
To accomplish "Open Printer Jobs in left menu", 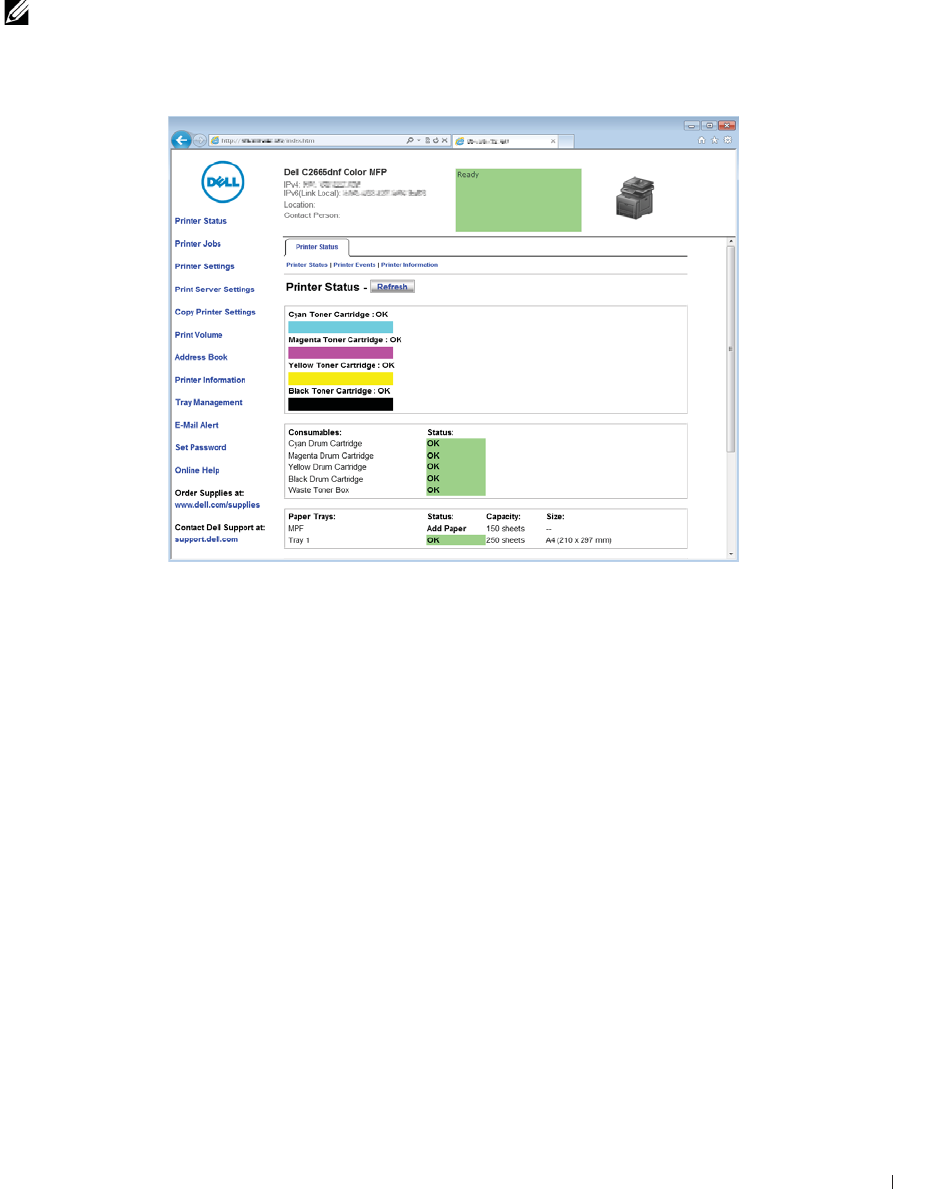I will click(x=198, y=243).
